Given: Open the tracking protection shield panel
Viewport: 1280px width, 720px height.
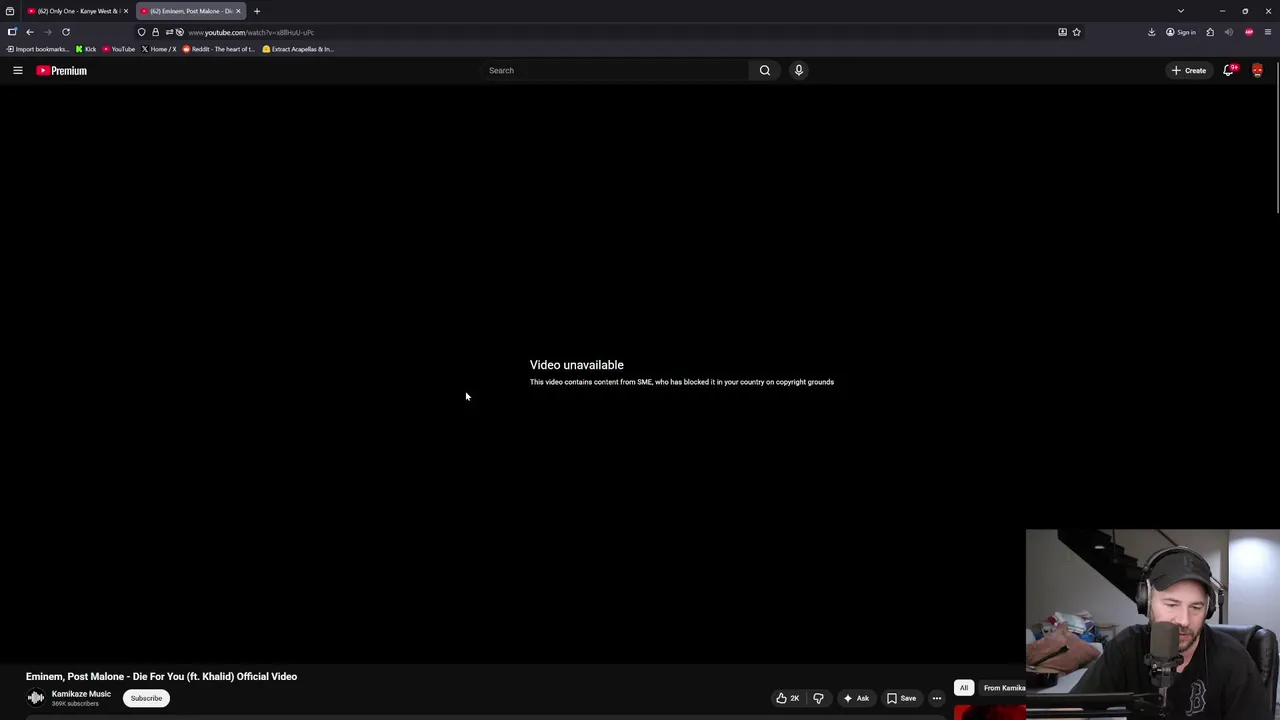Looking at the screenshot, I should click(142, 32).
